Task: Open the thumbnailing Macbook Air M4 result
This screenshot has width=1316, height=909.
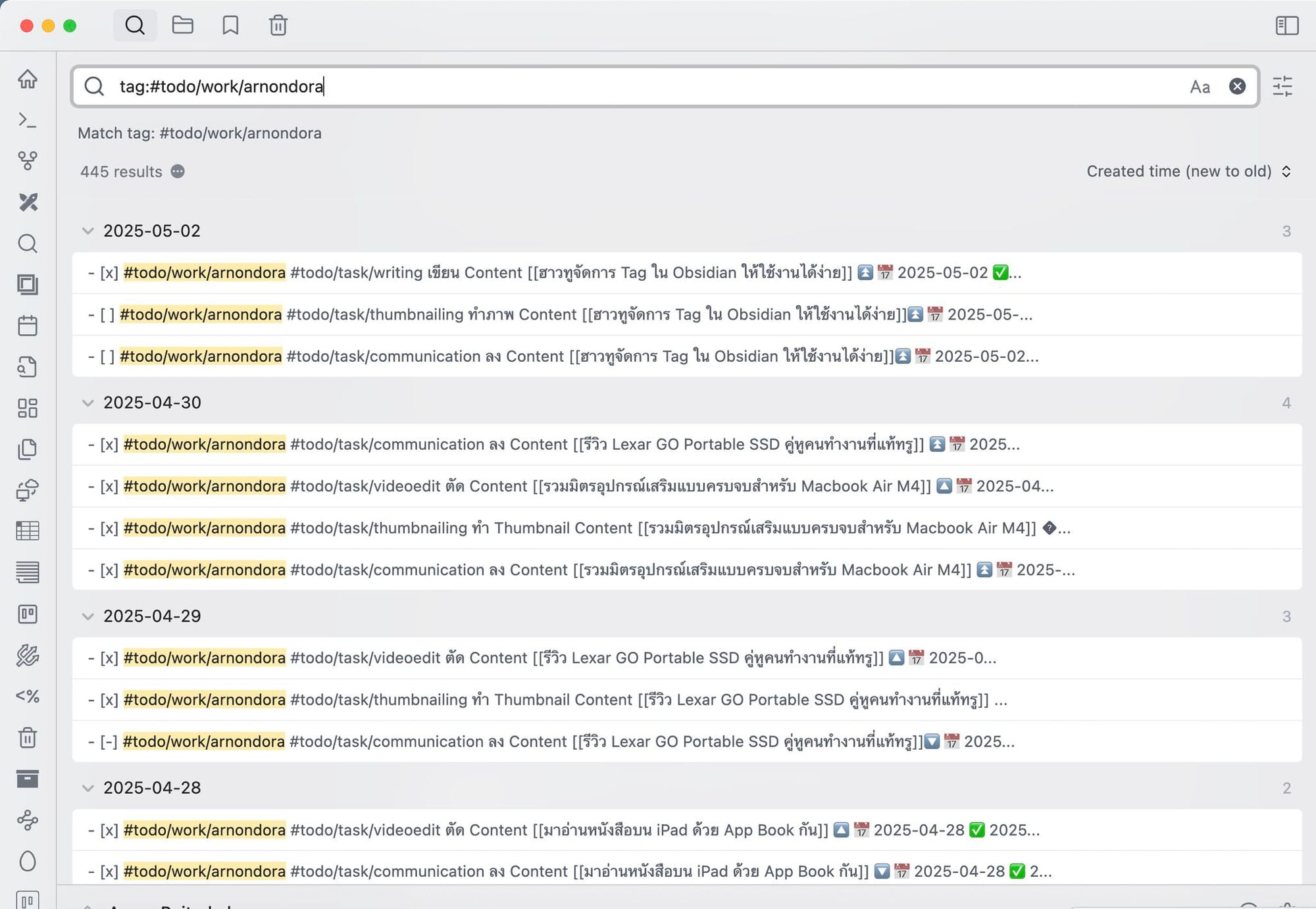Action: pyautogui.click(x=687, y=528)
